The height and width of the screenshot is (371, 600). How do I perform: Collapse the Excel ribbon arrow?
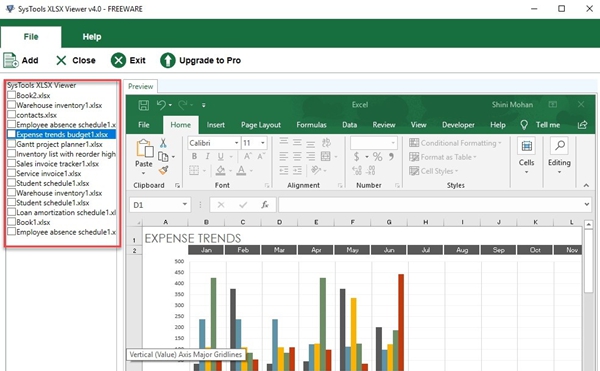pos(586,186)
